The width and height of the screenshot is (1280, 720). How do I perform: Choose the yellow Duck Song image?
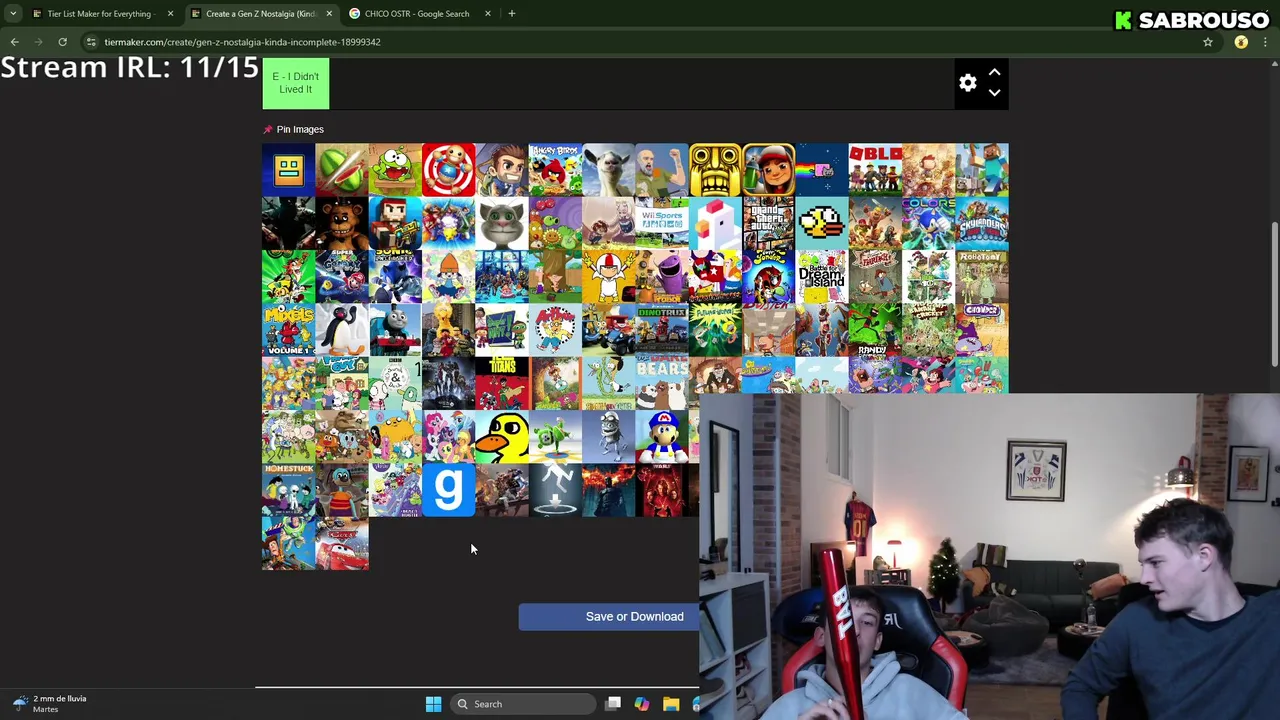501,436
